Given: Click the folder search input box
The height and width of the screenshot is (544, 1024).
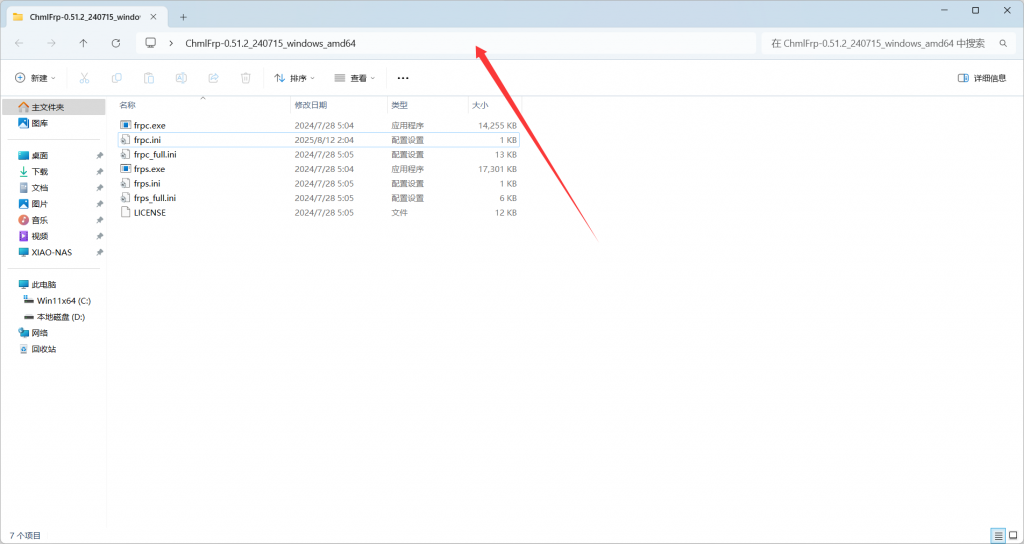Looking at the screenshot, I should tap(884, 43).
